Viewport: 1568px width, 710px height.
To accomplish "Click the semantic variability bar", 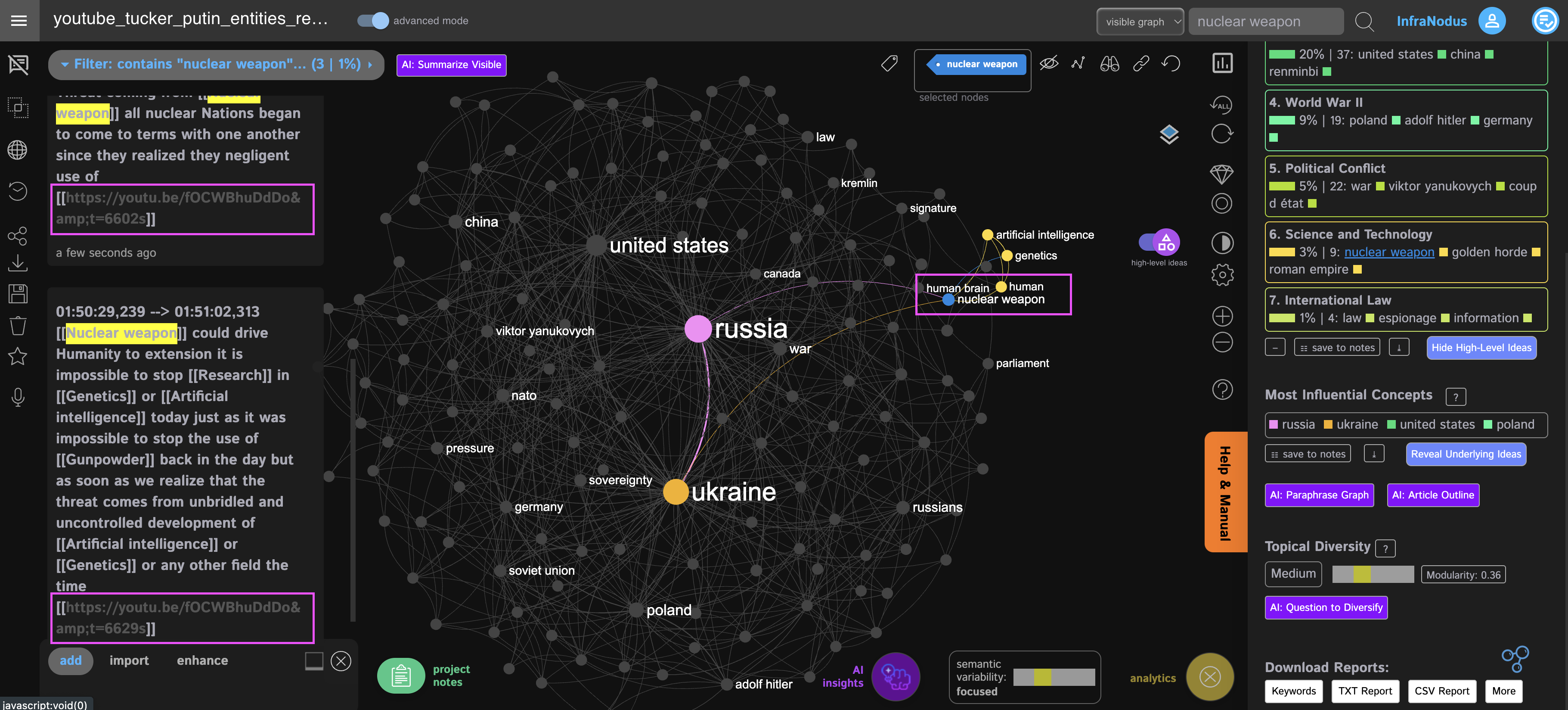I will point(1054,677).
